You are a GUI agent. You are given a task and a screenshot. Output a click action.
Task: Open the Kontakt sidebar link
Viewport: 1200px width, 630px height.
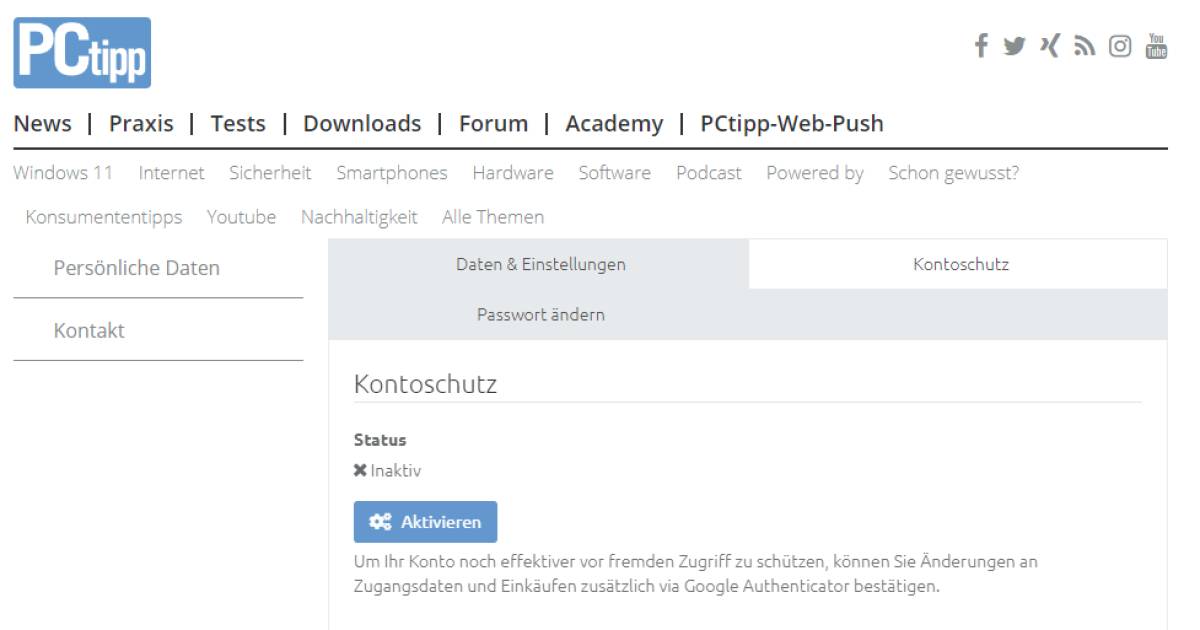[x=90, y=329]
